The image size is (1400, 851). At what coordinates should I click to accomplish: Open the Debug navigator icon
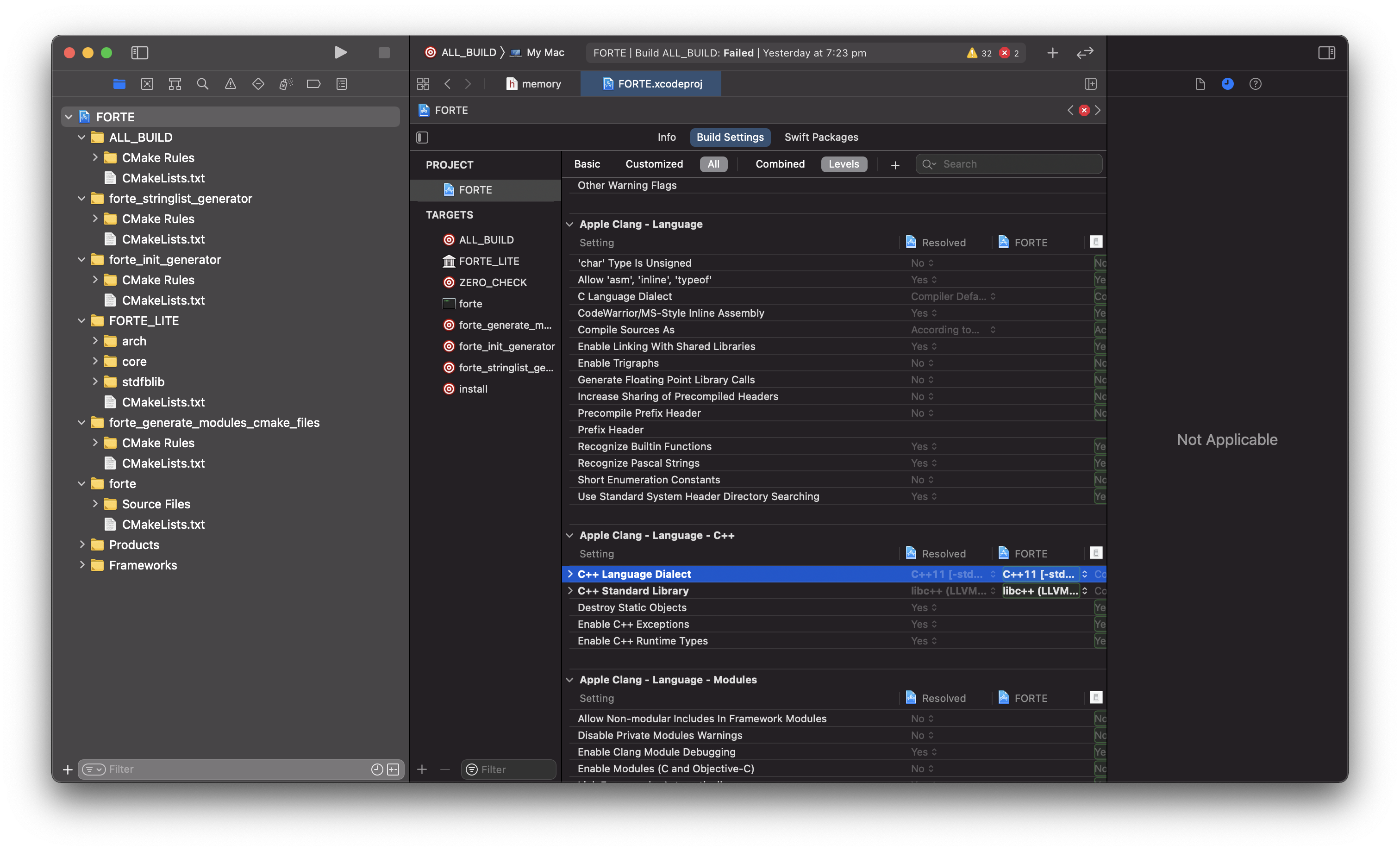tap(287, 84)
